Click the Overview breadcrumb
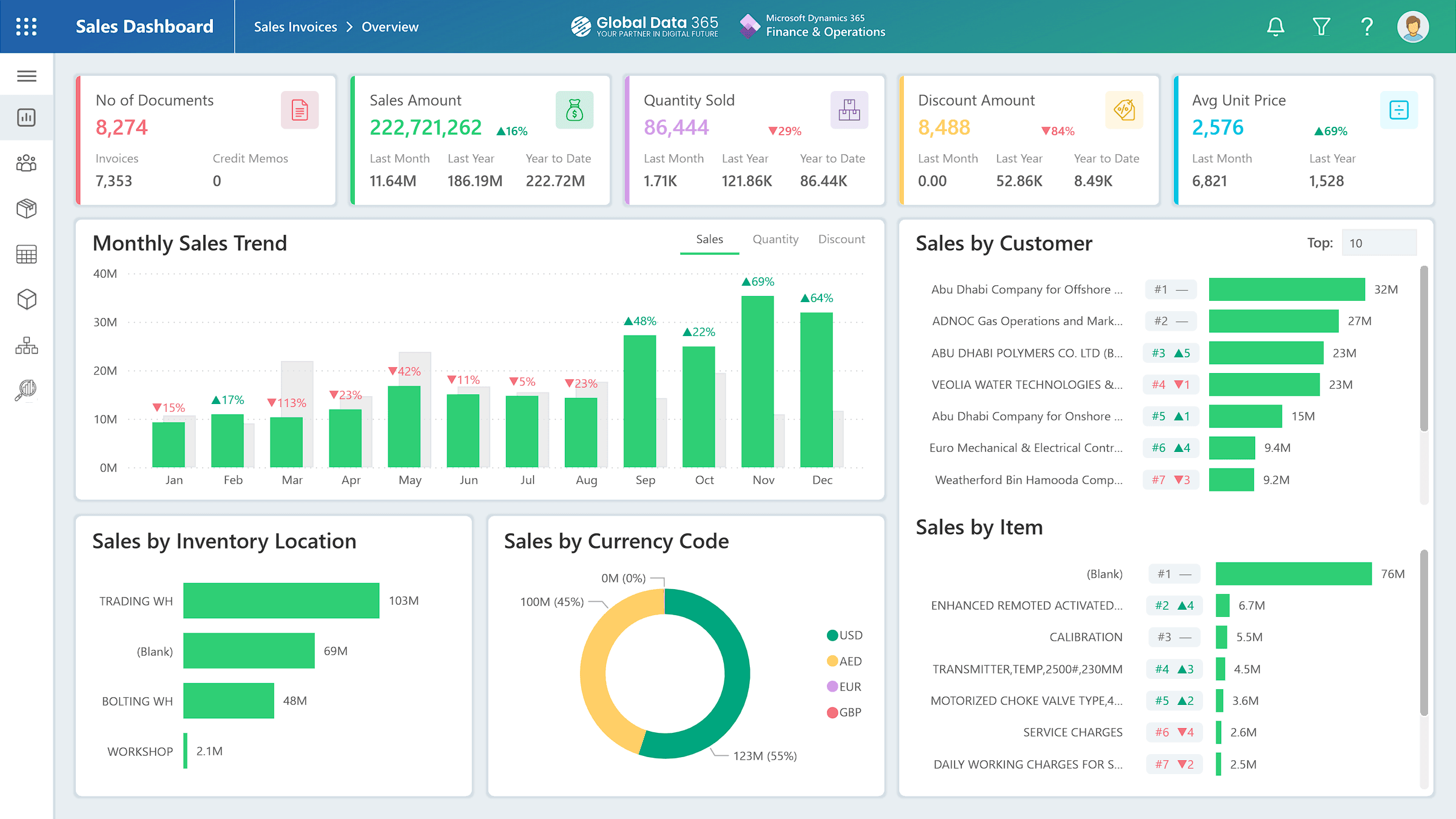1456x819 pixels. click(390, 27)
